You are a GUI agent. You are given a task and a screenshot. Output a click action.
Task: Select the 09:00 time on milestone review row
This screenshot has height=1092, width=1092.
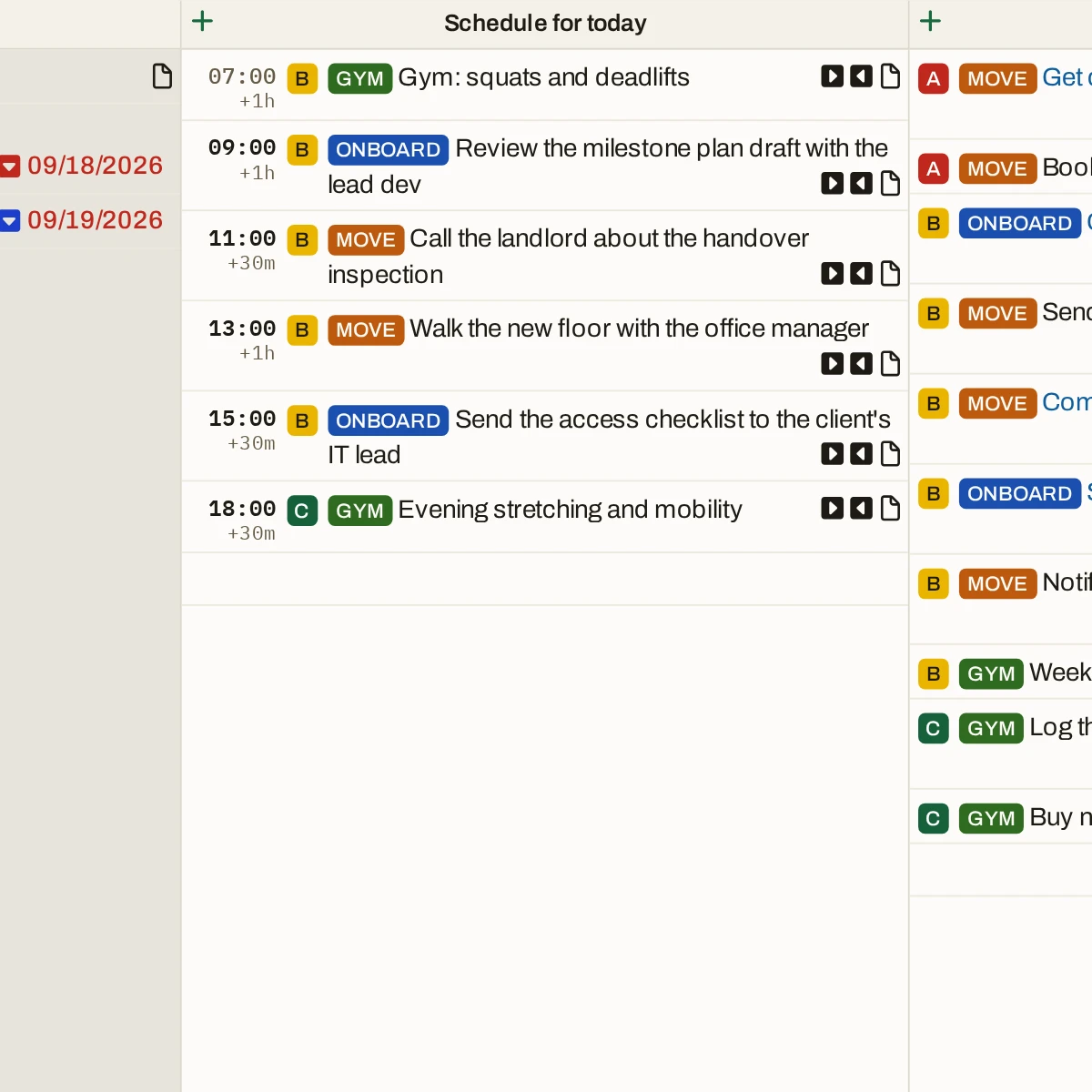(x=242, y=147)
